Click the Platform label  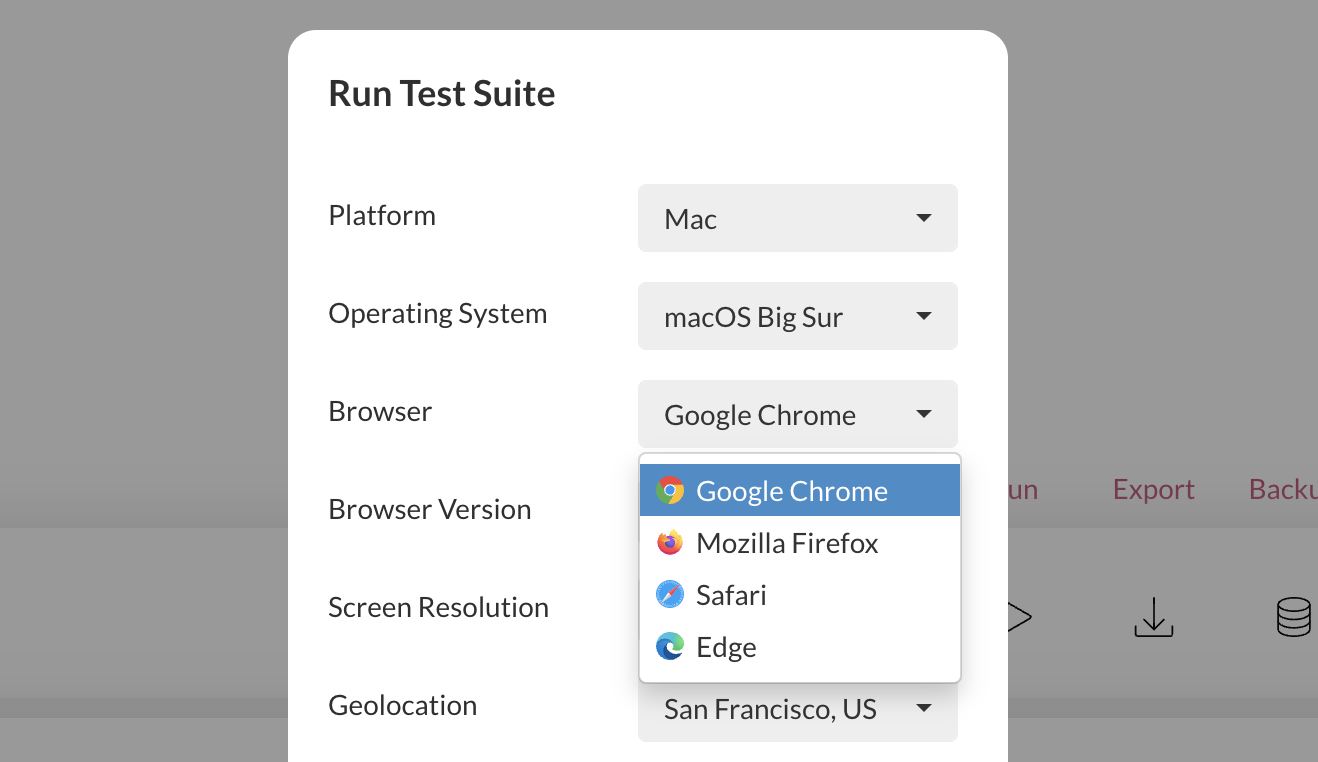382,216
